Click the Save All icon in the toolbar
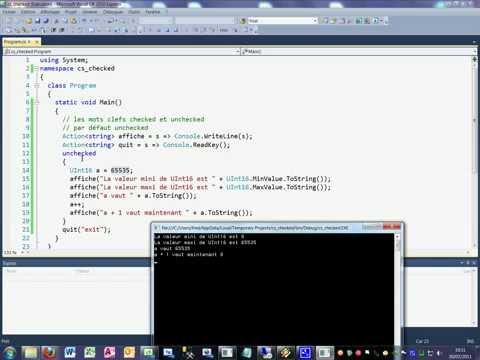This screenshot has height=360, width=480. pyautogui.click(x=46, y=21)
